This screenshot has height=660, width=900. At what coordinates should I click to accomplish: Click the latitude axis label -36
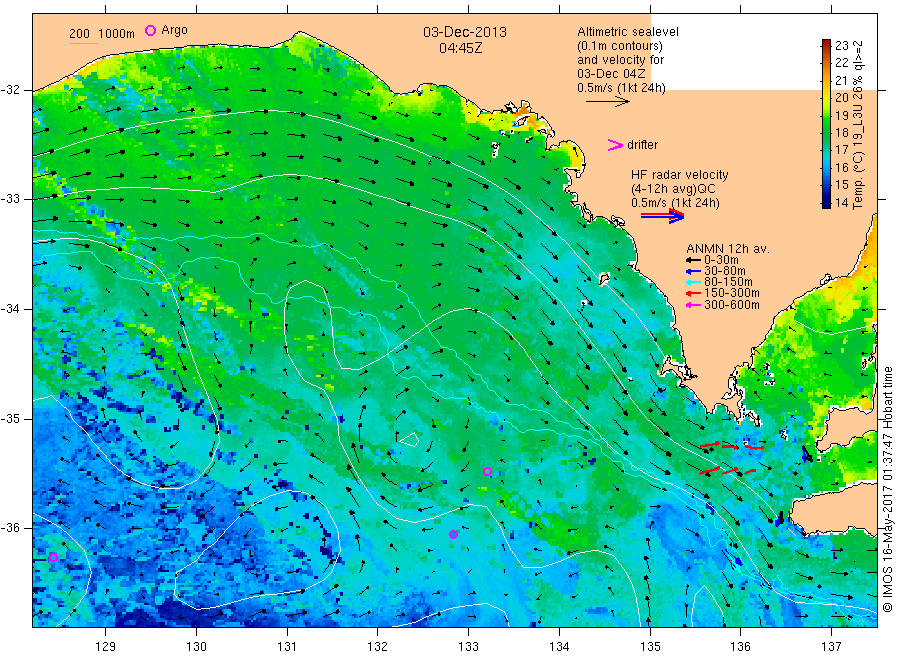(x=10, y=528)
